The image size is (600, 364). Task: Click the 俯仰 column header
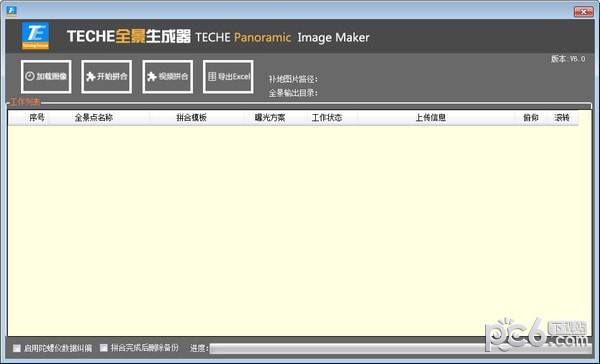[x=531, y=118]
